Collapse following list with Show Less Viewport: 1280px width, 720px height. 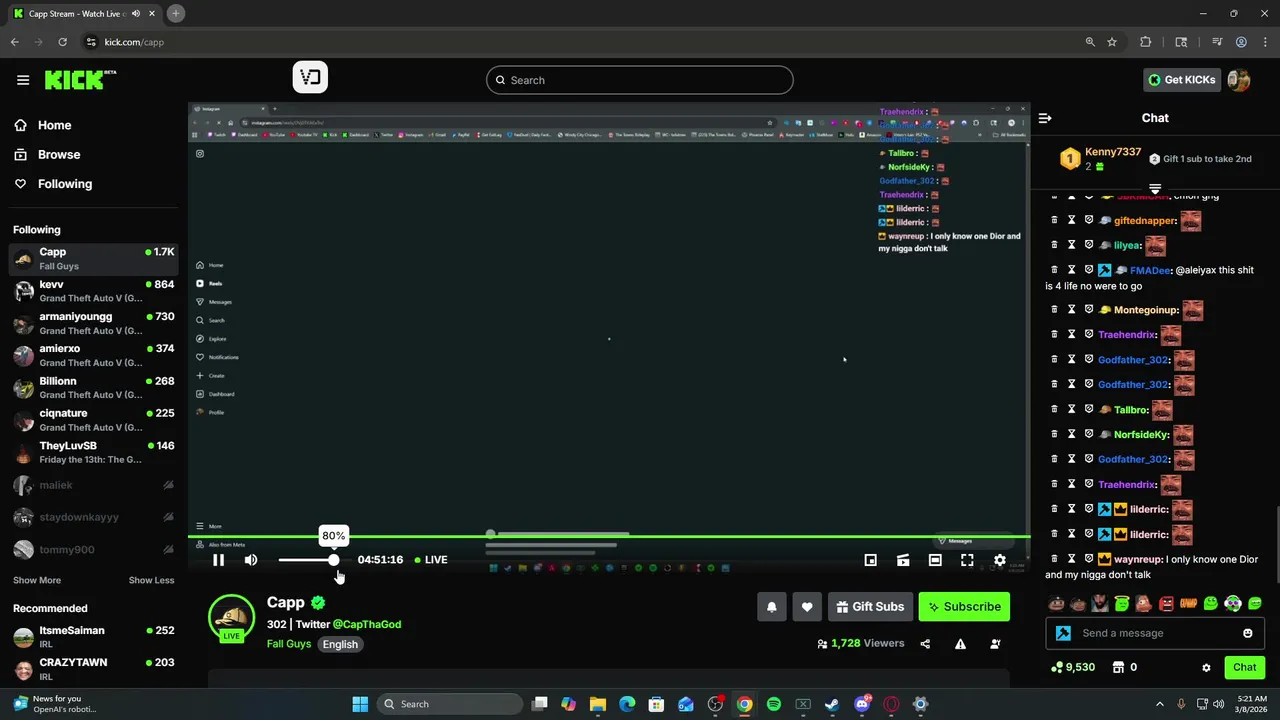coord(151,580)
